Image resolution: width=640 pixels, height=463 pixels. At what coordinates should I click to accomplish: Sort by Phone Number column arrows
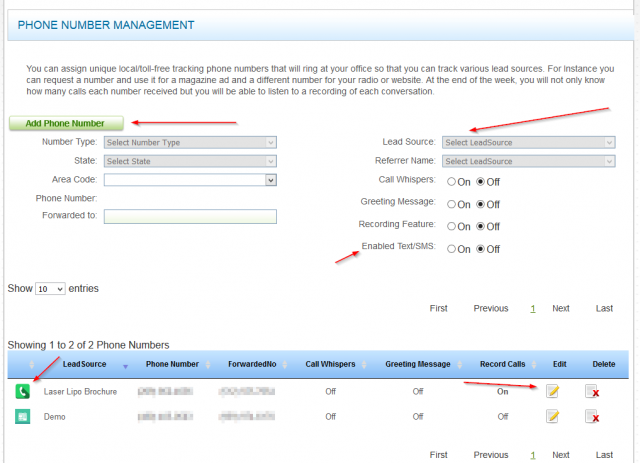[x=208, y=364]
